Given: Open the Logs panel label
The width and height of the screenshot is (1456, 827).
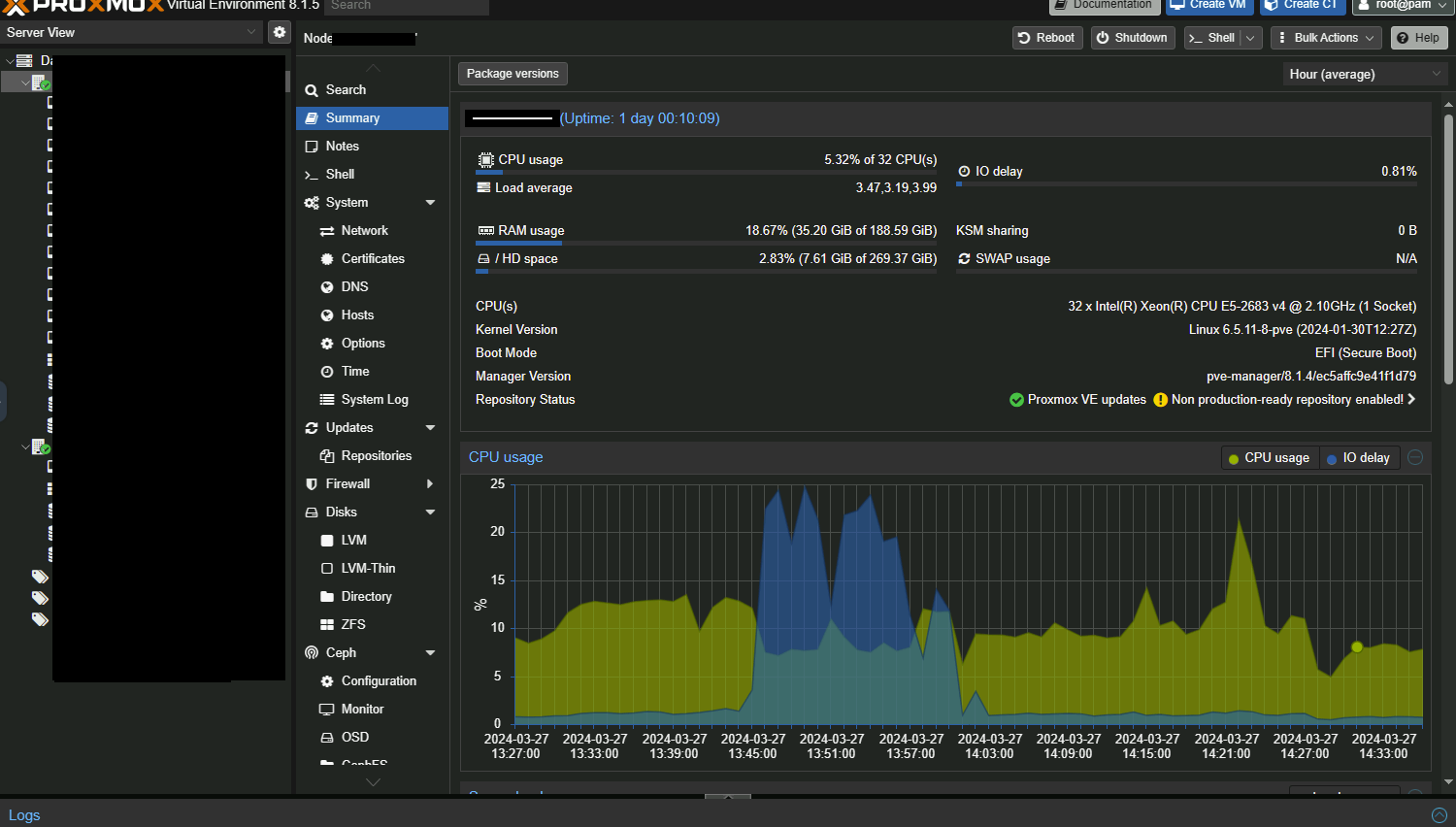Looking at the screenshot, I should coord(24,815).
